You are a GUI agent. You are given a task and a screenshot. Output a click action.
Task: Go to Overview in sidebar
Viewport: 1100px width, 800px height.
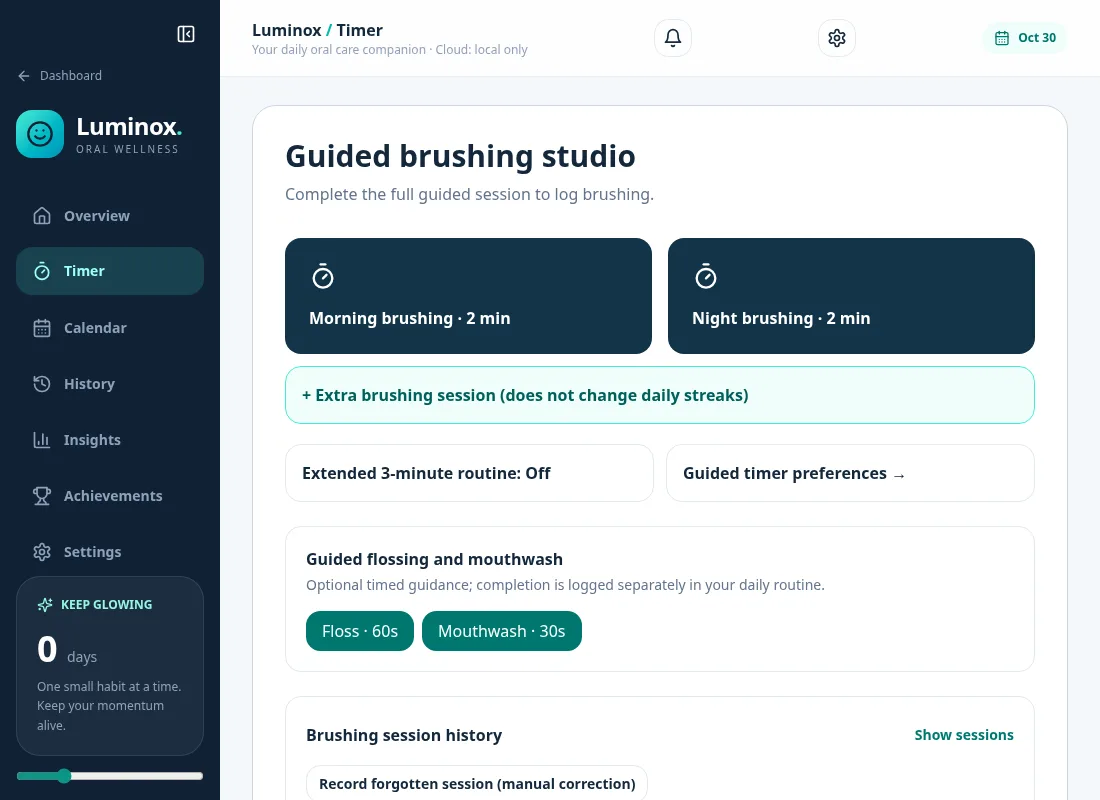click(x=110, y=215)
